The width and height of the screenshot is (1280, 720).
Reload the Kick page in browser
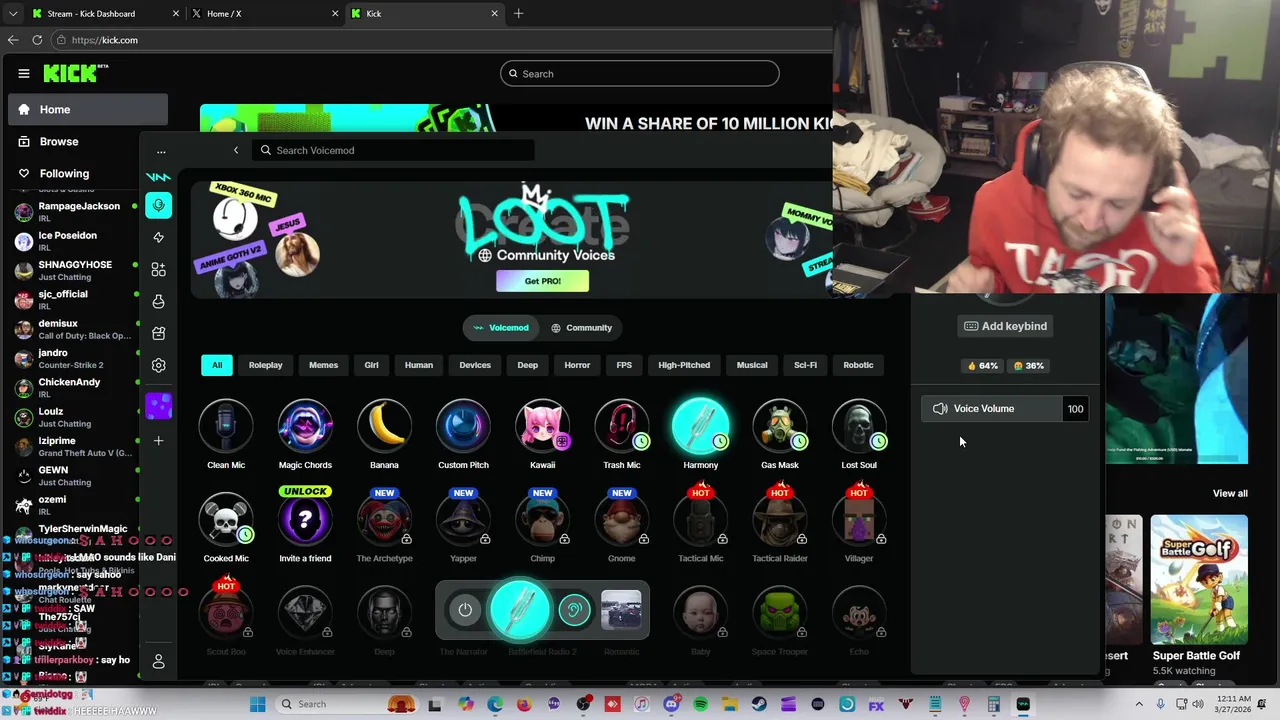[37, 40]
